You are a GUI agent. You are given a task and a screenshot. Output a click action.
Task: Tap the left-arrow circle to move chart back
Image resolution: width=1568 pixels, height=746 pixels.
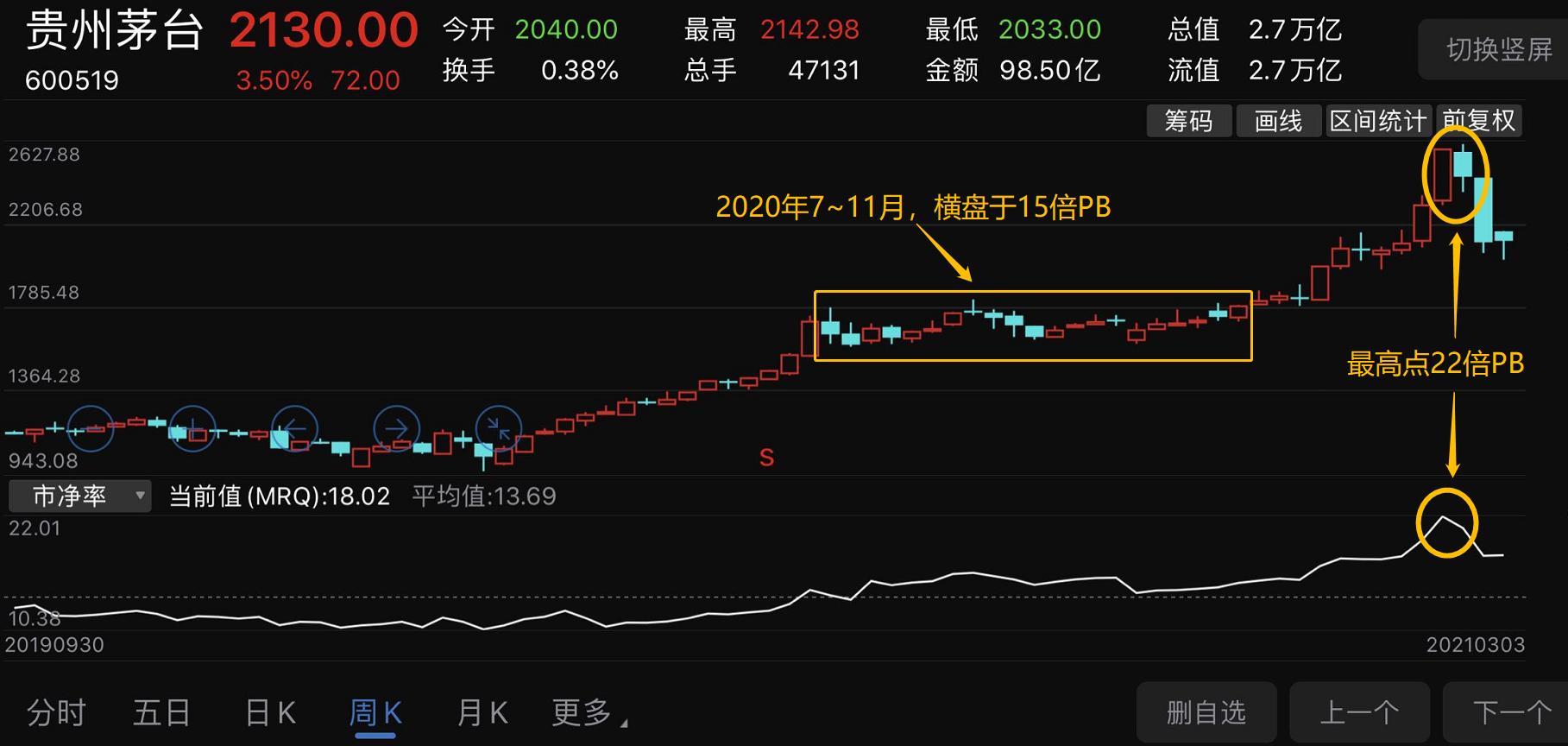[295, 428]
